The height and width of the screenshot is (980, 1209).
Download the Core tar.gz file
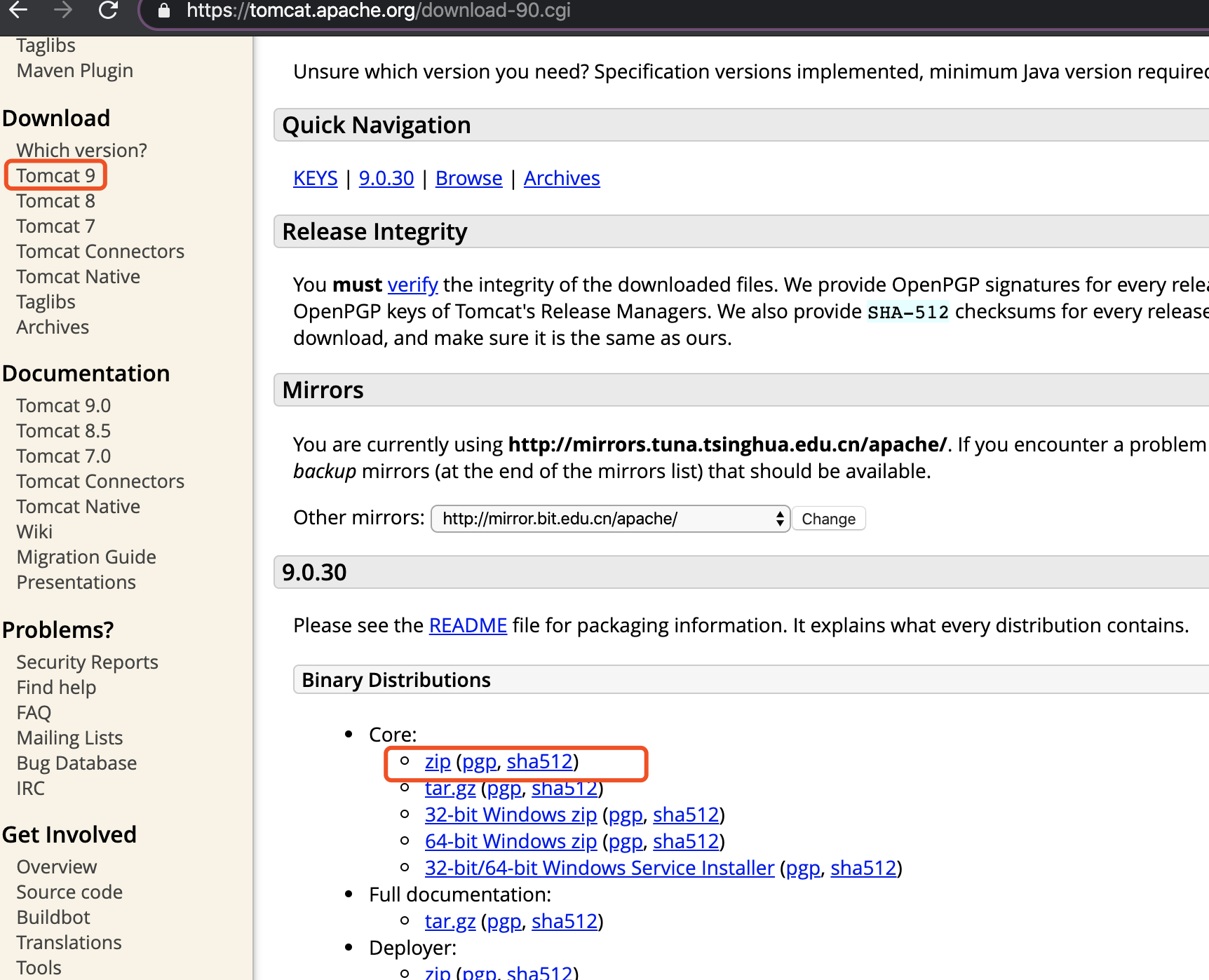tap(450, 788)
